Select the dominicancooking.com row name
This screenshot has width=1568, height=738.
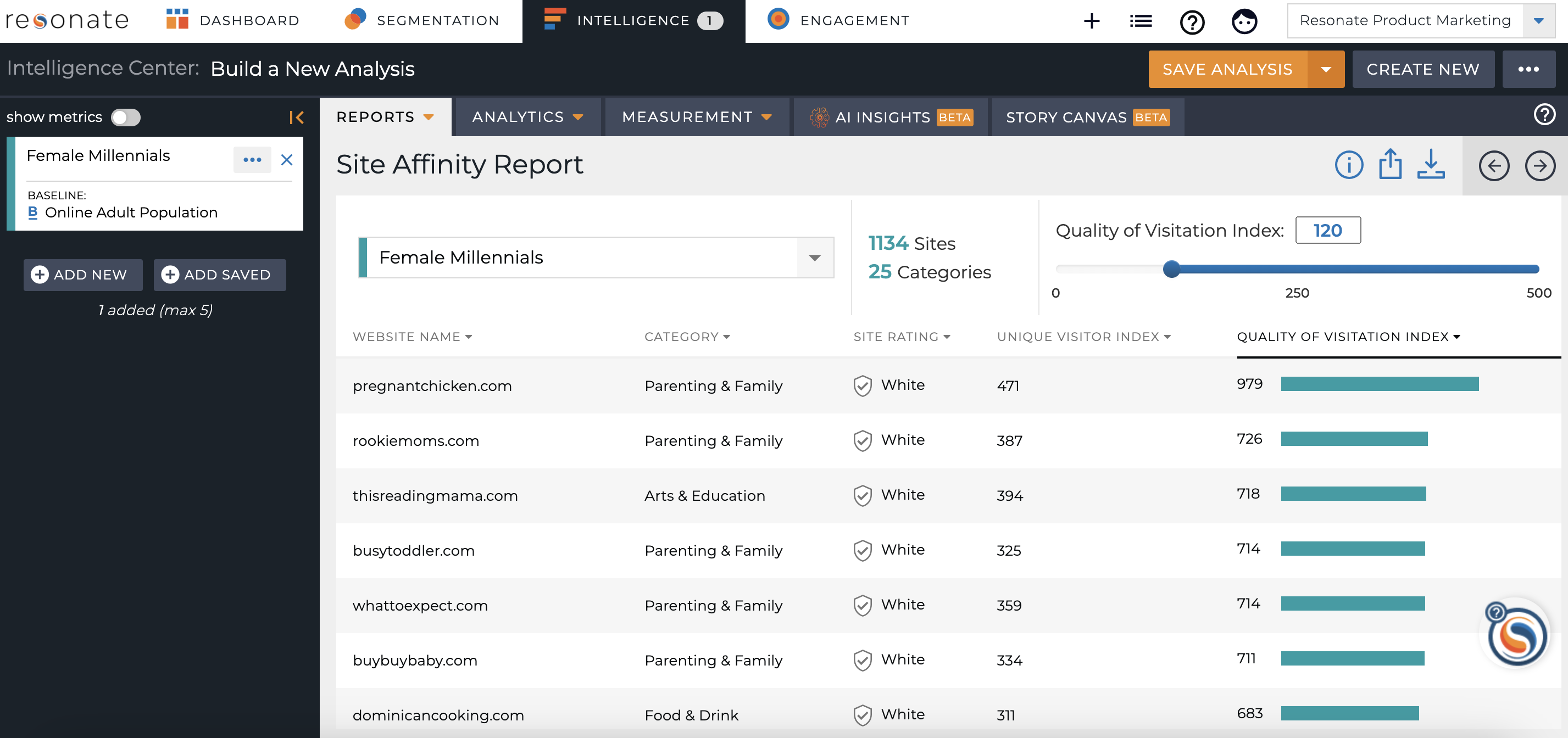(438, 715)
